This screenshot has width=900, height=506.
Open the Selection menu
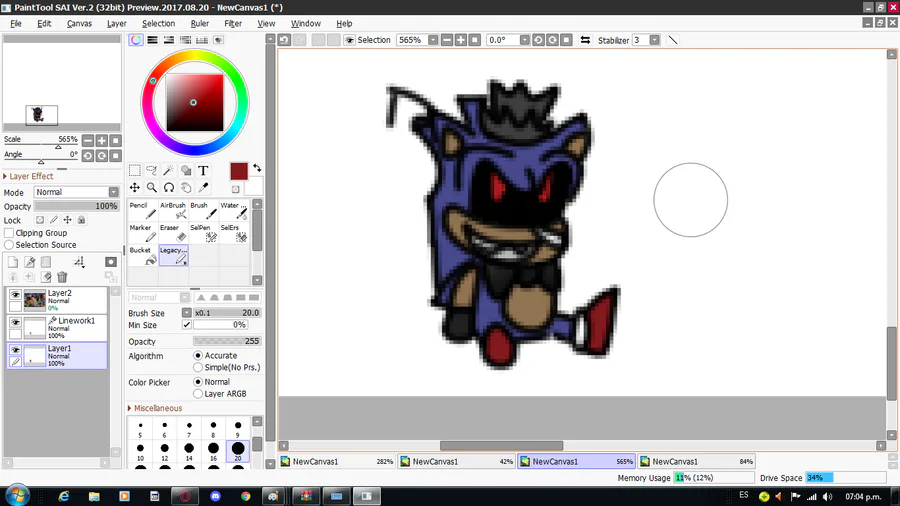pyautogui.click(x=158, y=24)
